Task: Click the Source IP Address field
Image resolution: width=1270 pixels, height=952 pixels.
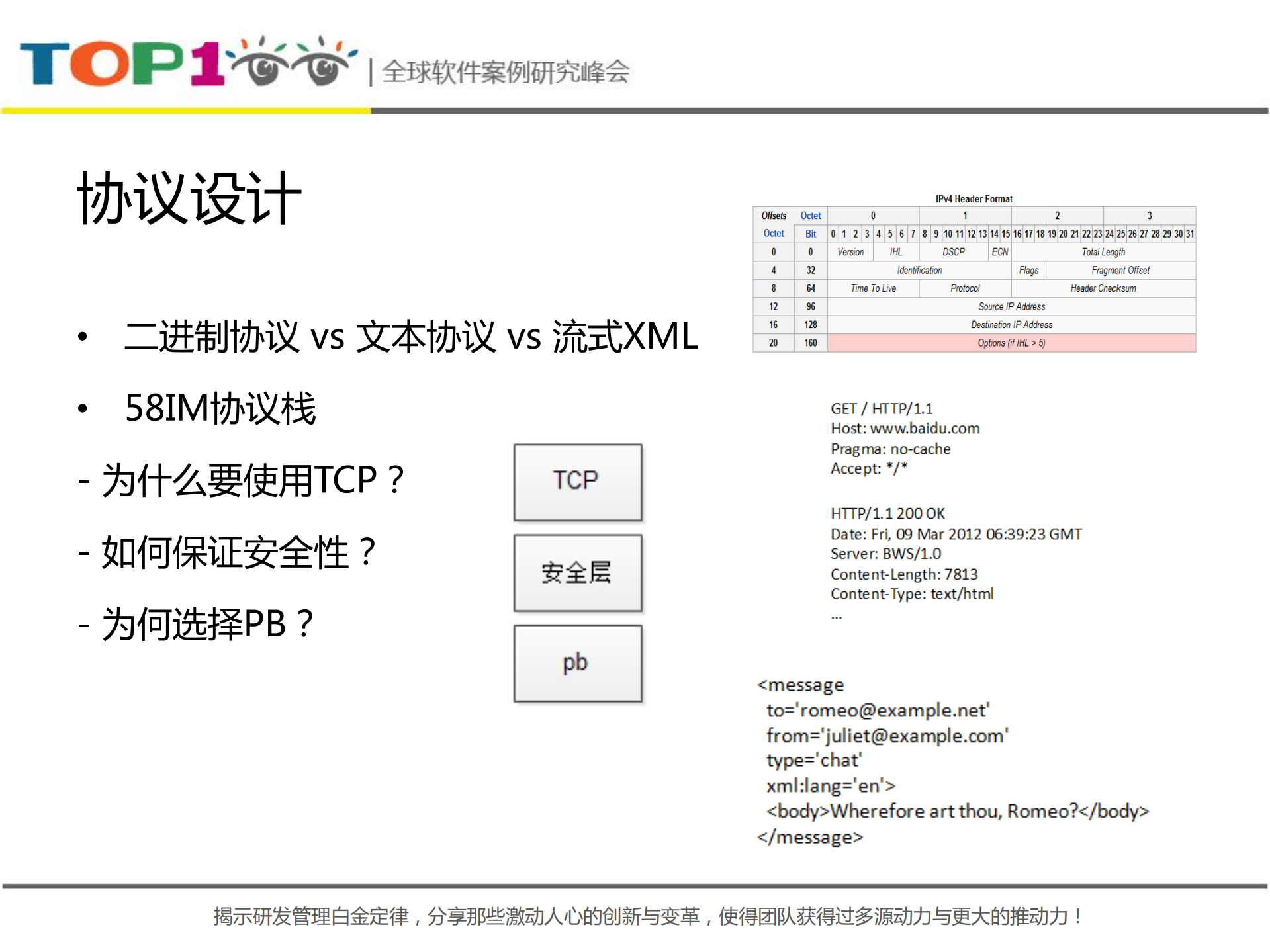Action: pos(1011,306)
